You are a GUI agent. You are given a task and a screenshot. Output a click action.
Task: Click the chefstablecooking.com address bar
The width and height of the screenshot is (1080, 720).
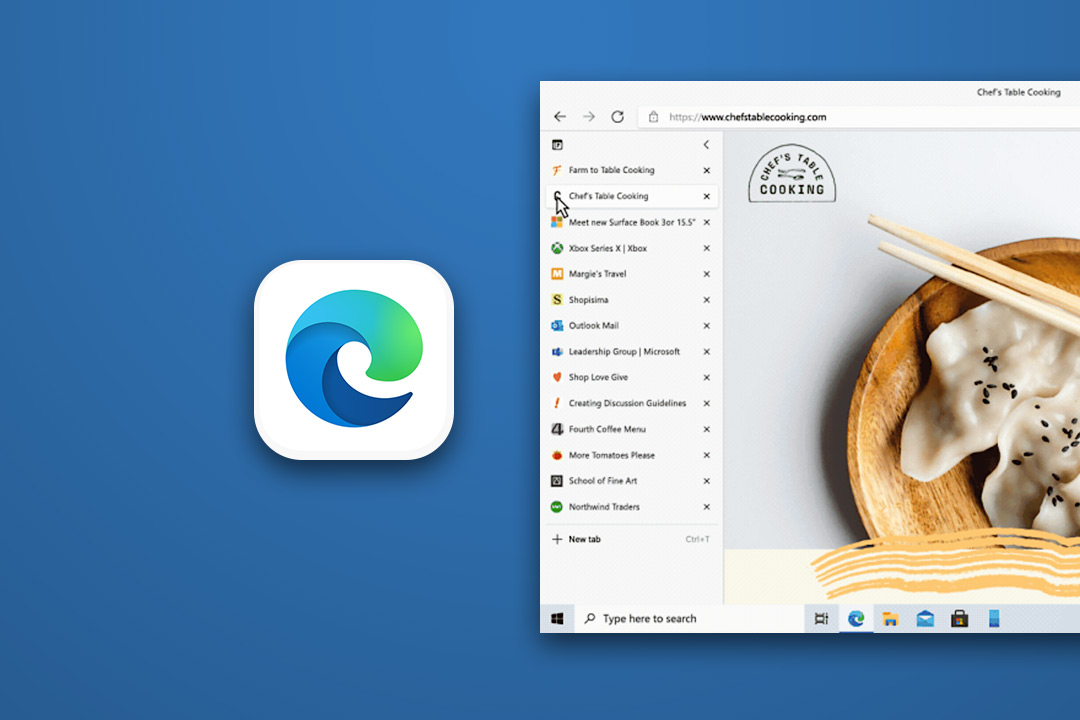pyautogui.click(x=858, y=117)
